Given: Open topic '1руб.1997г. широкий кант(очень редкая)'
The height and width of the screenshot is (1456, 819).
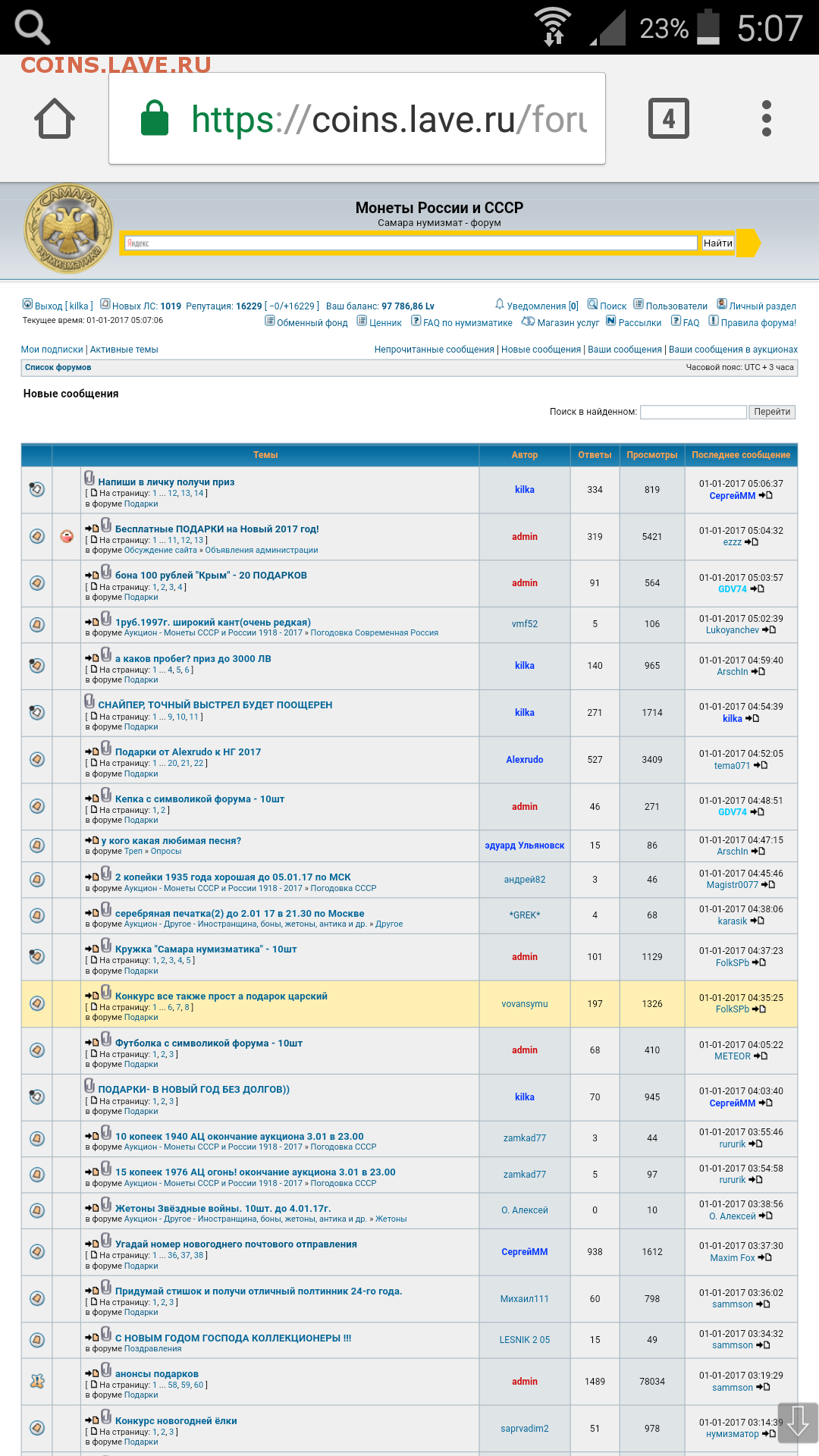Looking at the screenshot, I should tap(213, 623).
